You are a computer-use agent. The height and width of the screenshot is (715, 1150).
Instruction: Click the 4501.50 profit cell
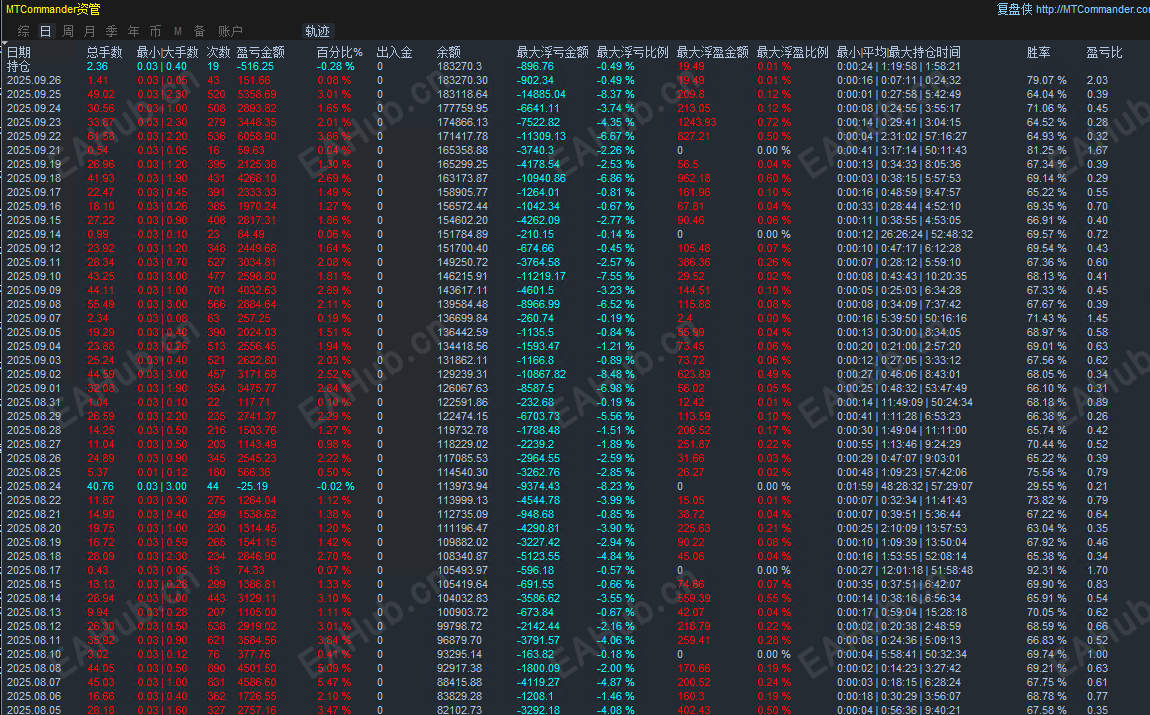click(257, 668)
